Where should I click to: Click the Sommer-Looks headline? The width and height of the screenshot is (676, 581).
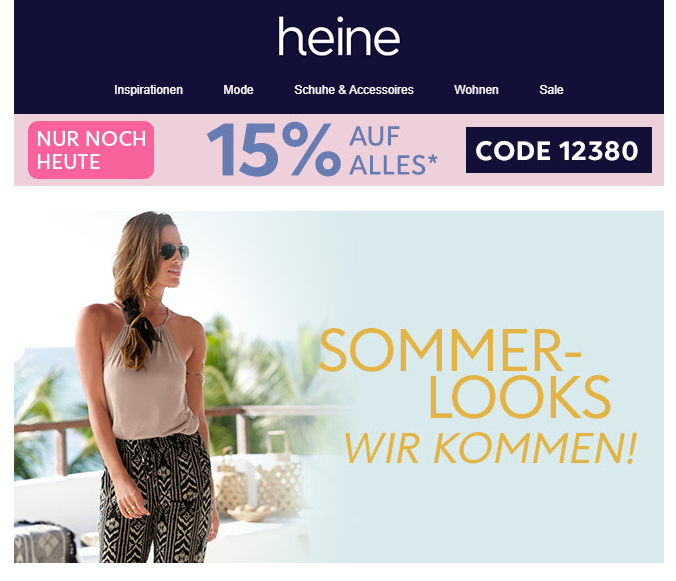click(x=464, y=373)
